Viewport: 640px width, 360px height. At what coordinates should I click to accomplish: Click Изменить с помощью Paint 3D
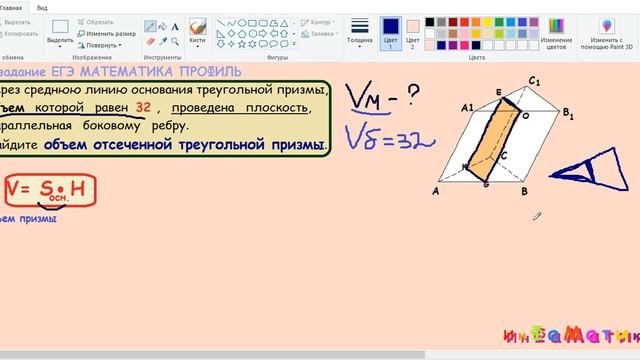tap(607, 33)
